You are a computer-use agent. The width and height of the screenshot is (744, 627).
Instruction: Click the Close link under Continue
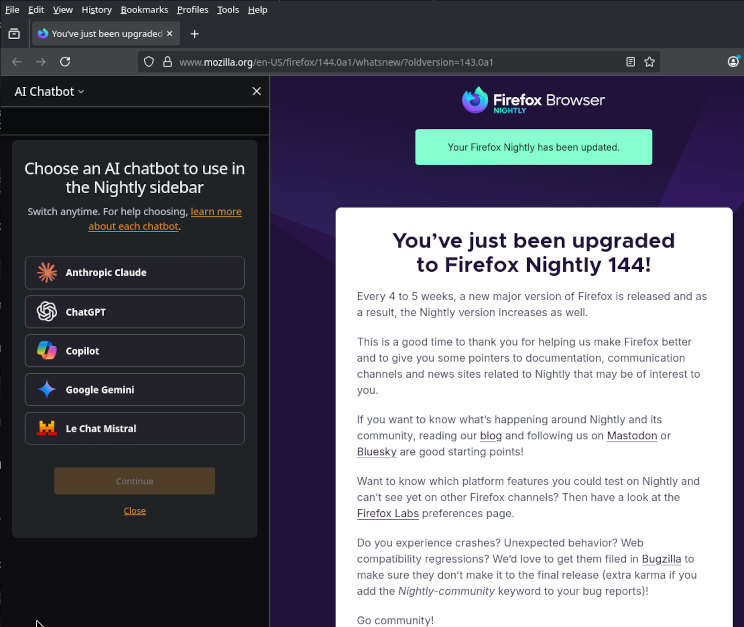135,511
